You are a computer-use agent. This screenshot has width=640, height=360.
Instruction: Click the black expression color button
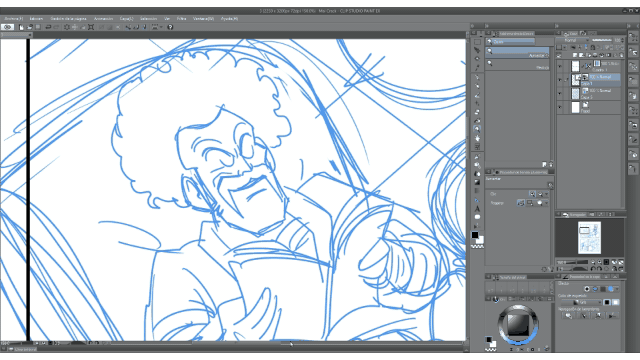pos(607,302)
